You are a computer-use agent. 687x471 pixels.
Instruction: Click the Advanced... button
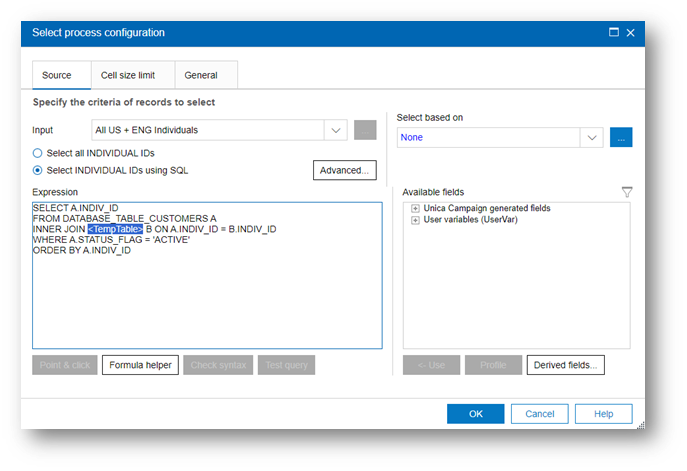coord(345,170)
